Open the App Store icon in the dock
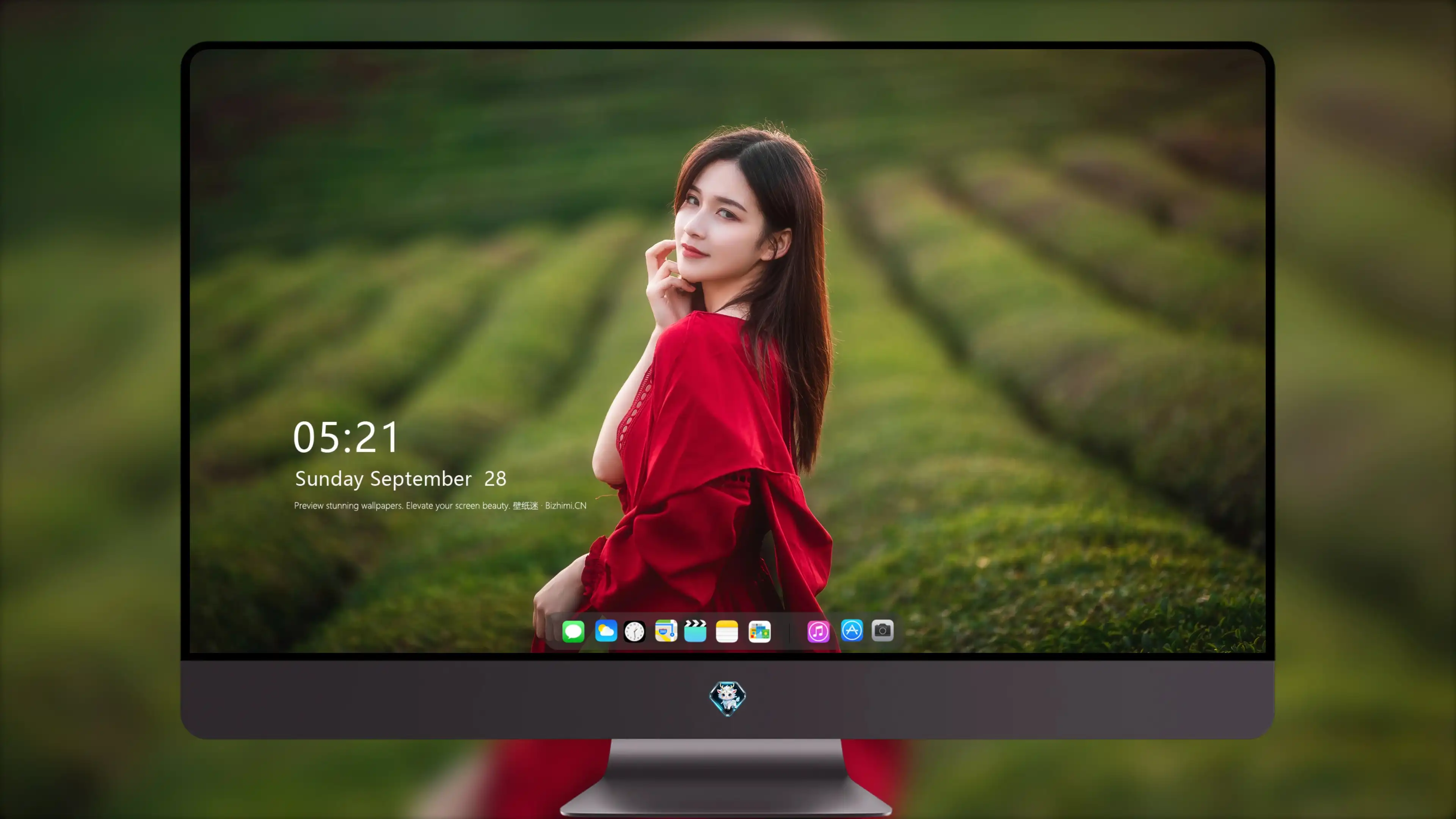The width and height of the screenshot is (1456, 819). pos(852,630)
